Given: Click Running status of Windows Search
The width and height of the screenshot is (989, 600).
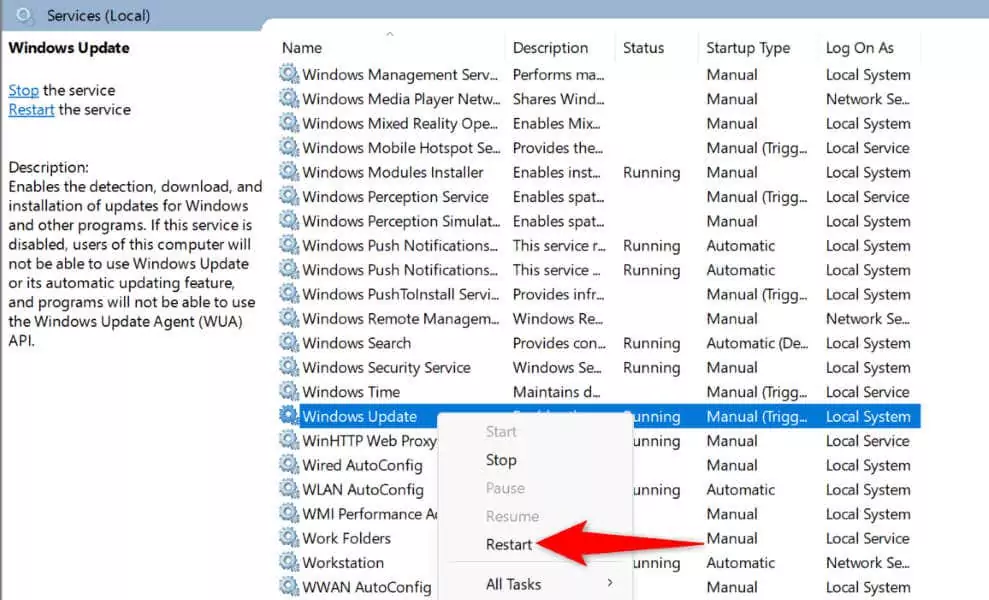Looking at the screenshot, I should [x=652, y=343].
